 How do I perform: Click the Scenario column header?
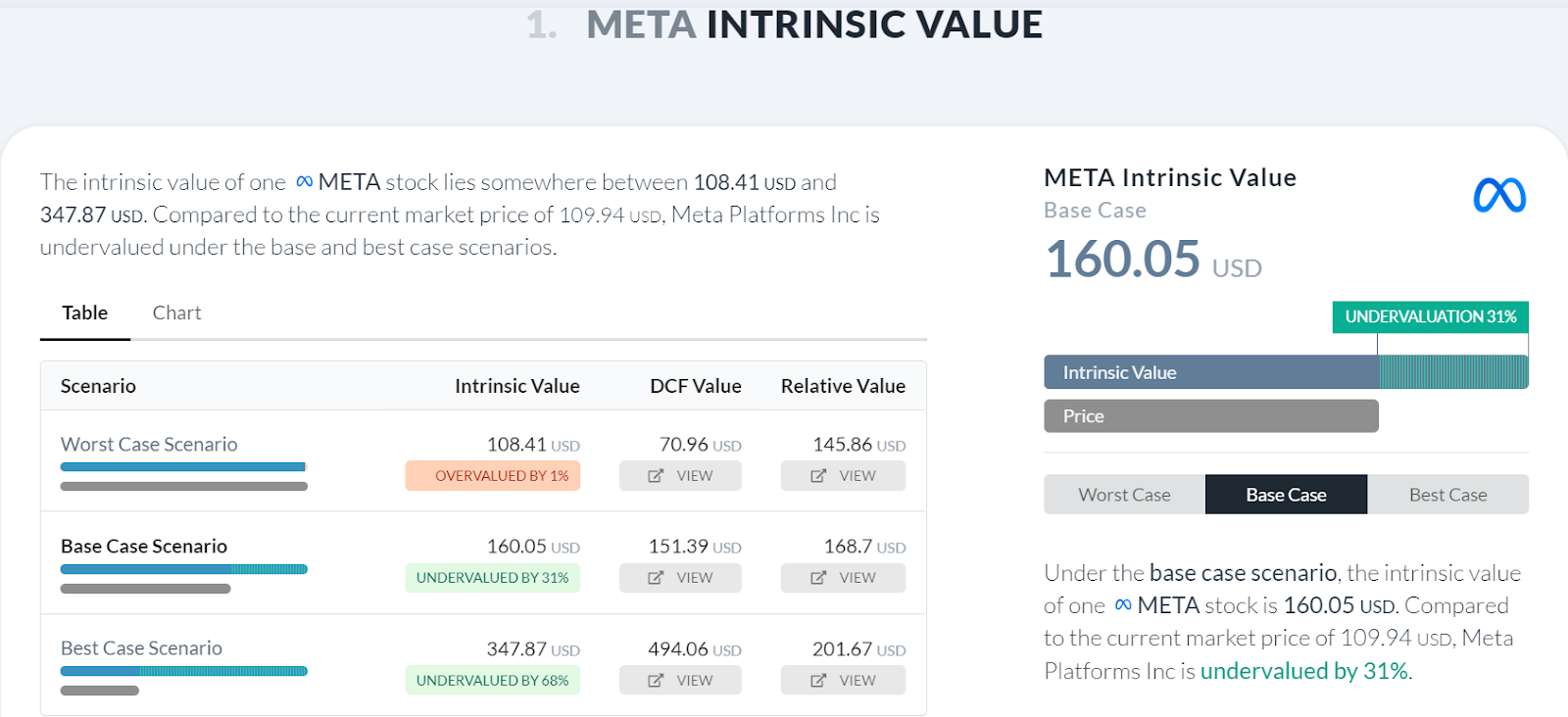coord(98,386)
